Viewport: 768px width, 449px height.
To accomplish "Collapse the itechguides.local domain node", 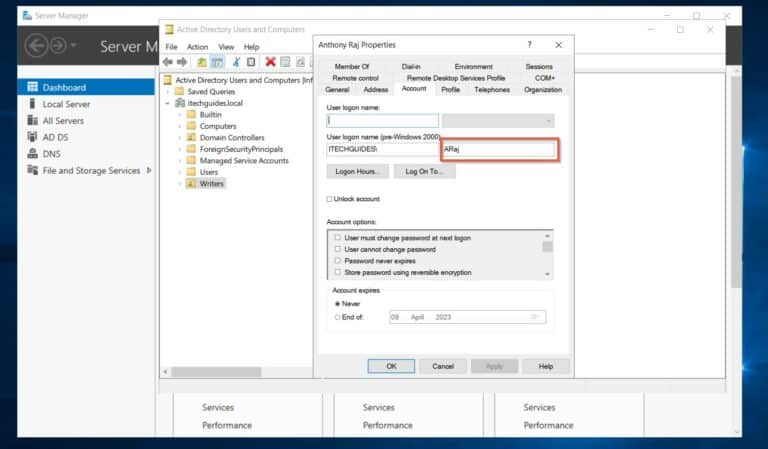I will [x=168, y=103].
